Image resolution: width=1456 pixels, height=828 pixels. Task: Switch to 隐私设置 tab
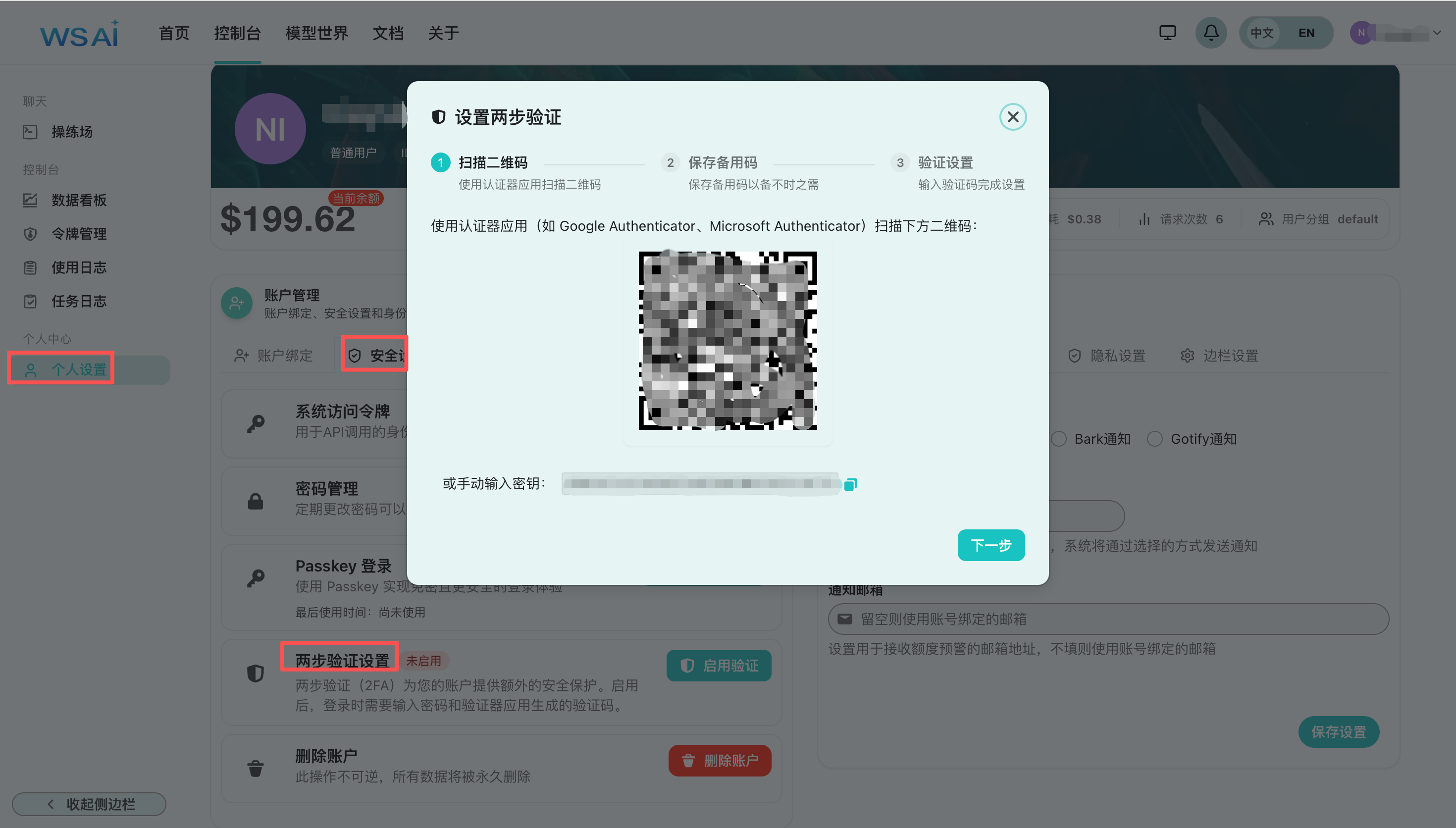click(x=1106, y=356)
